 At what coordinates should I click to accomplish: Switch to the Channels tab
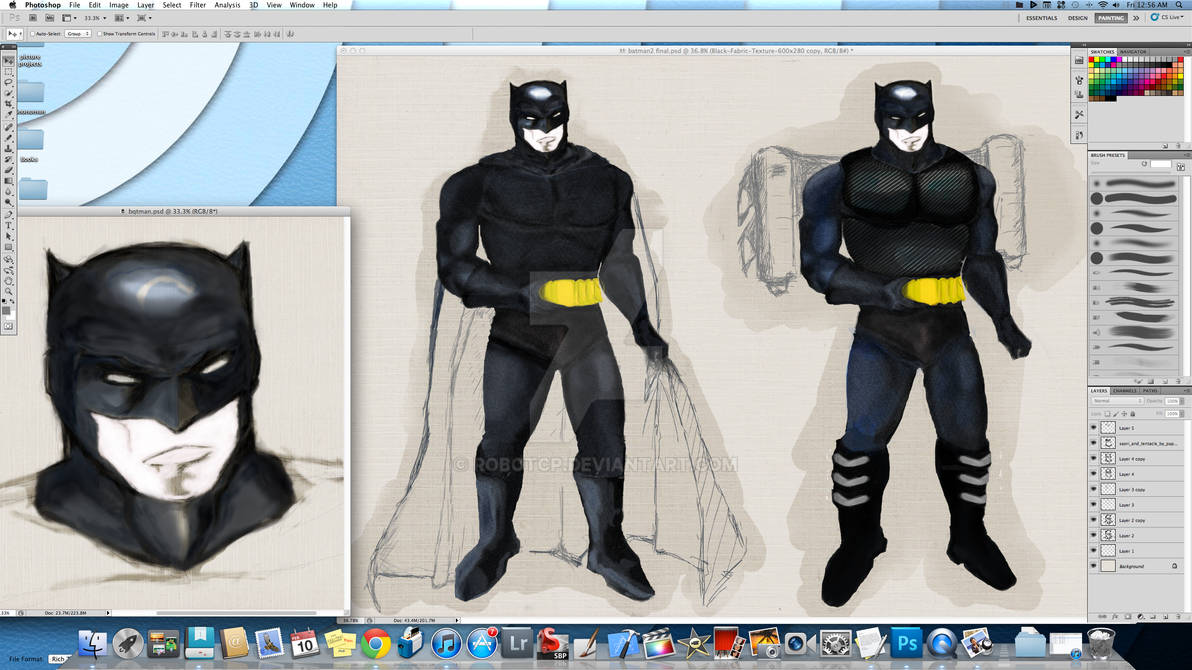pos(1124,391)
